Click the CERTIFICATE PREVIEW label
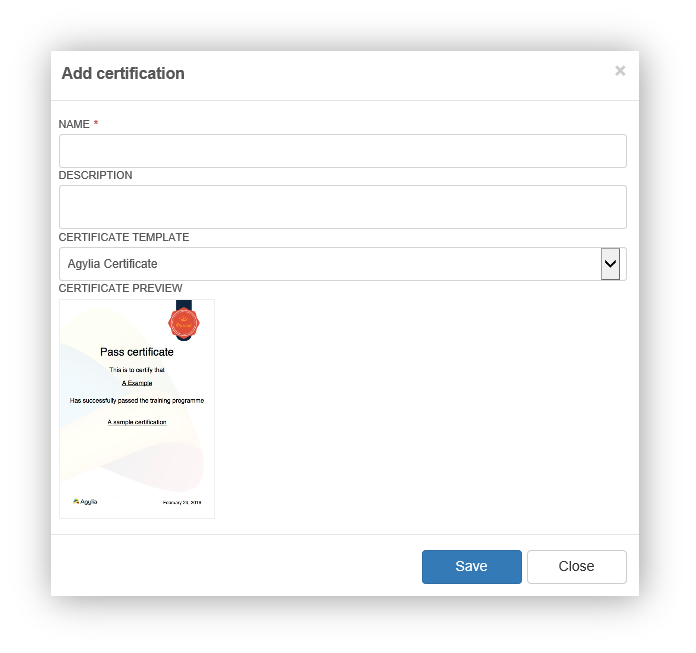 point(120,289)
